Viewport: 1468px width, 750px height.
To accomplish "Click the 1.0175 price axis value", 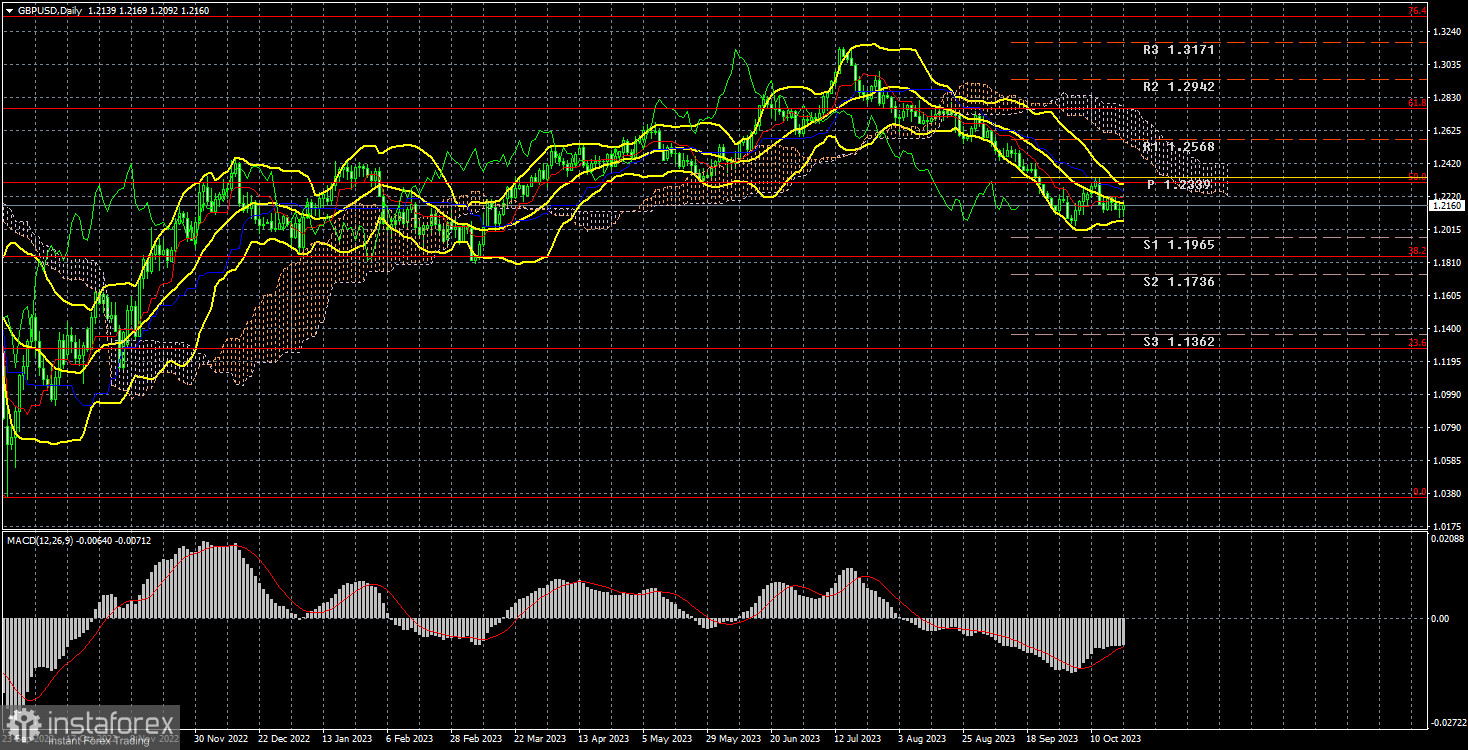I will [x=1446, y=527].
